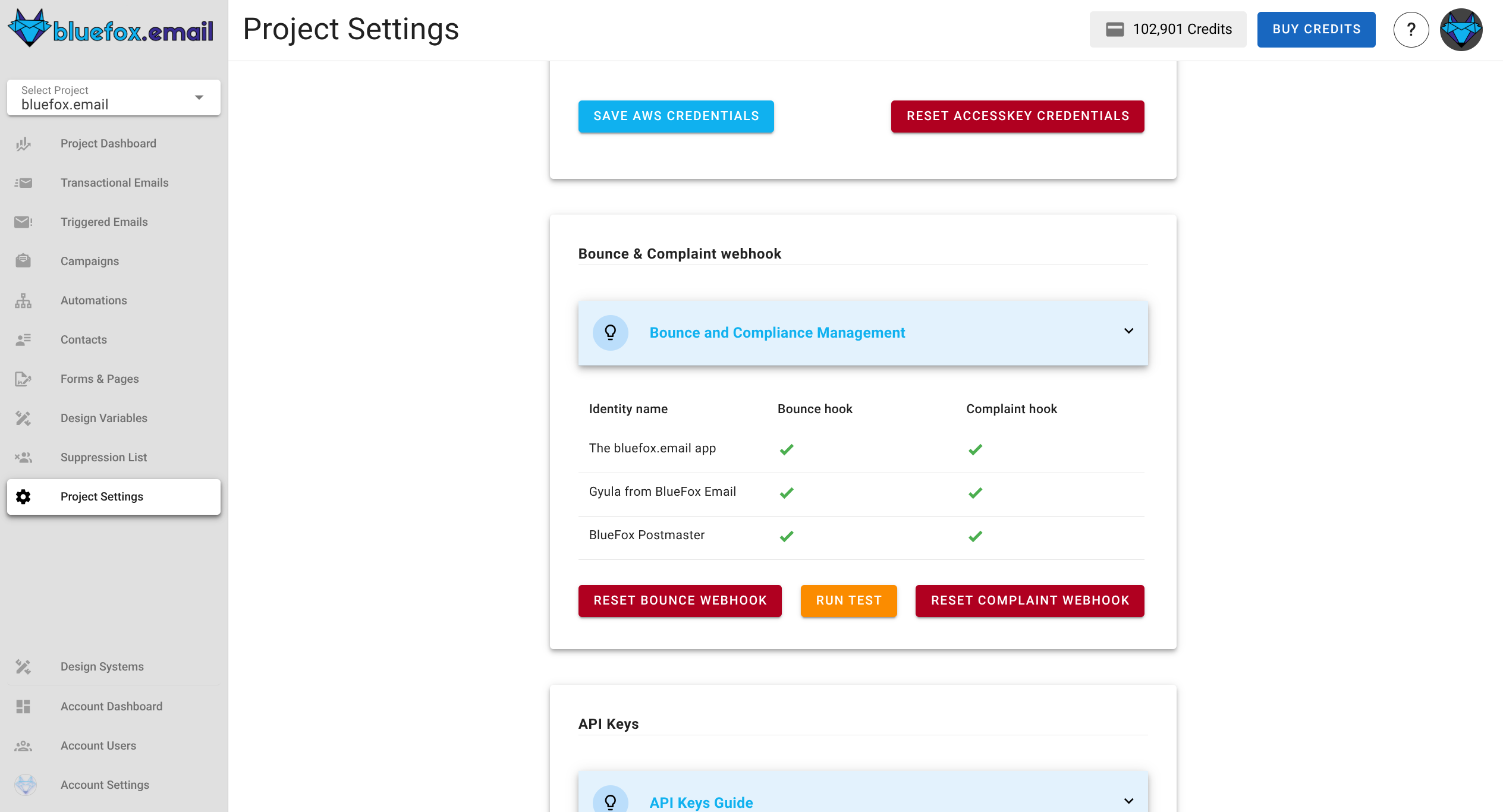Expand the API Keys Guide section
Screen dimensions: 1503x812
coord(1128,801)
